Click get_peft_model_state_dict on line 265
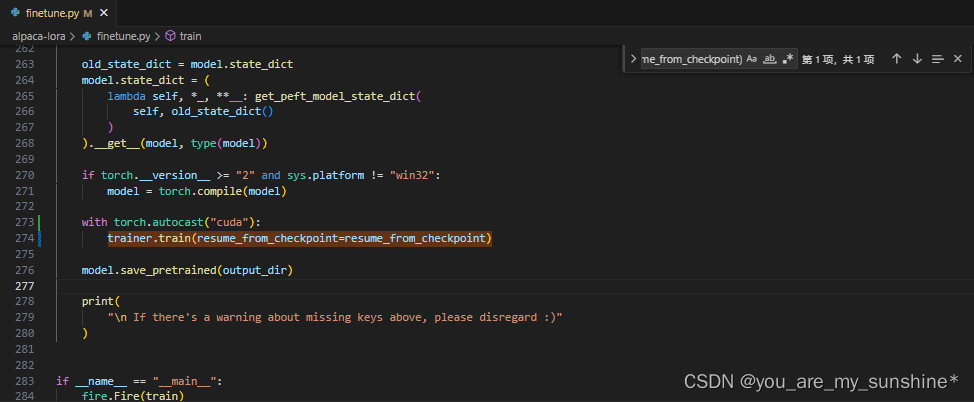The width and height of the screenshot is (974, 402). (x=335, y=96)
